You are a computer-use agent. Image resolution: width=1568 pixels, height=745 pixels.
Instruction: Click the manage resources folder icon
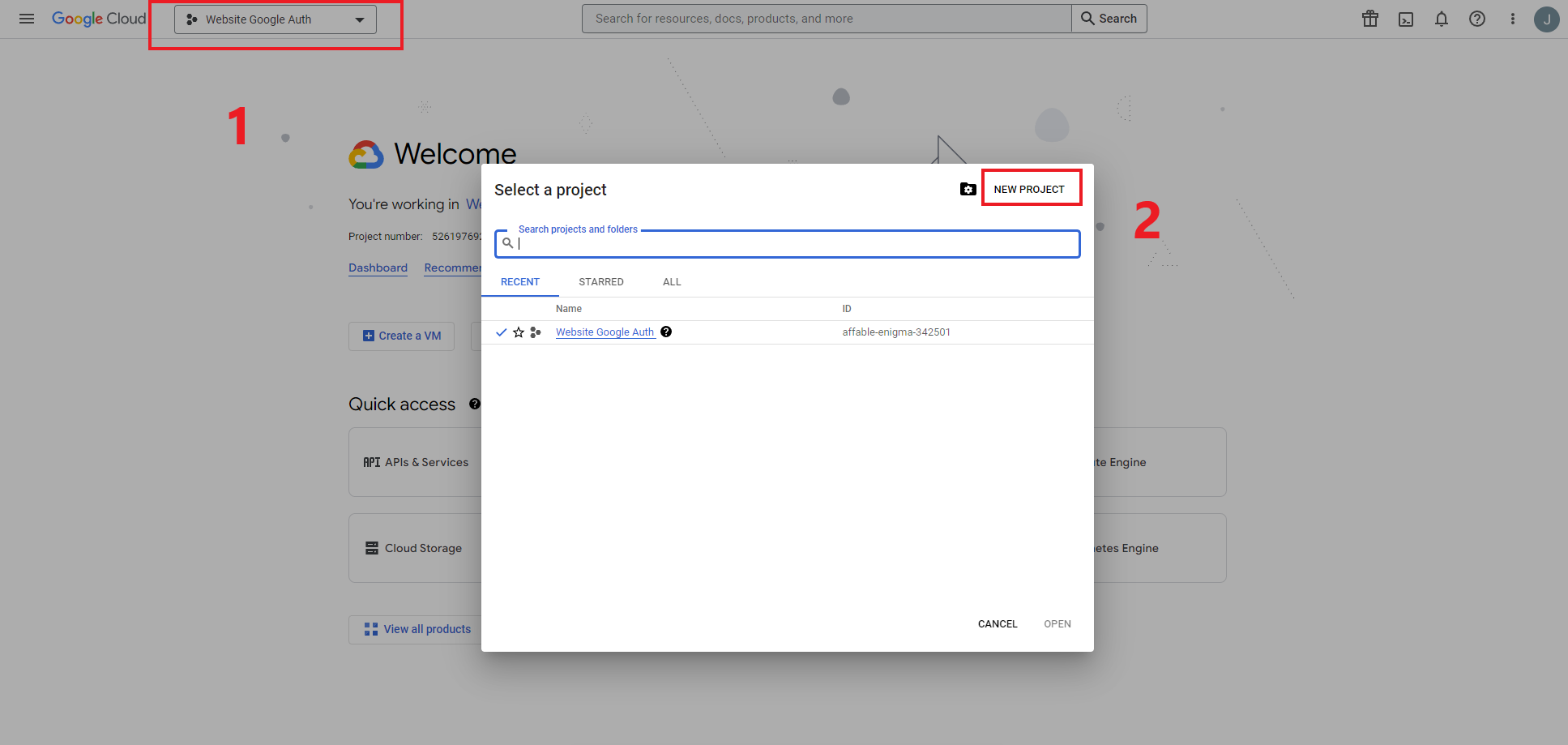point(968,189)
